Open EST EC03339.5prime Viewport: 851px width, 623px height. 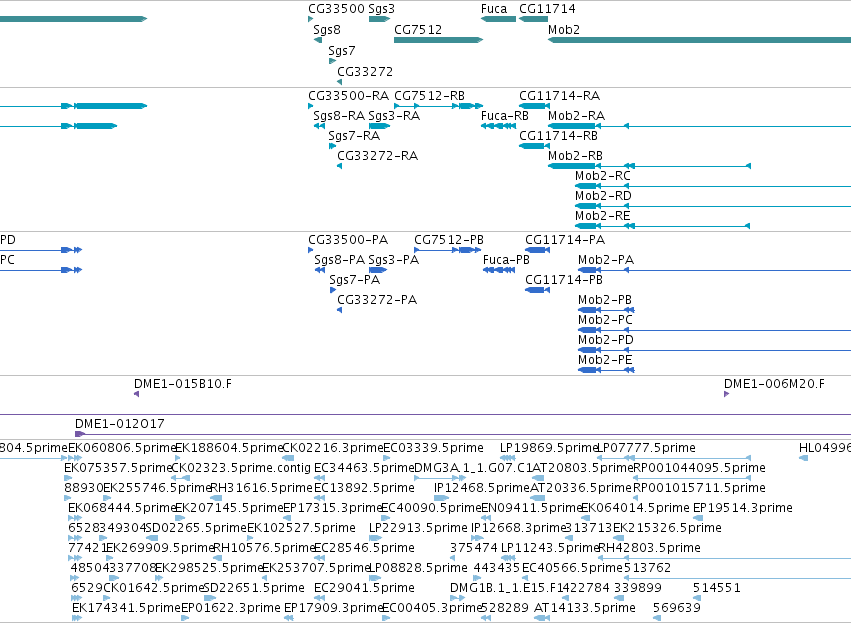click(433, 448)
